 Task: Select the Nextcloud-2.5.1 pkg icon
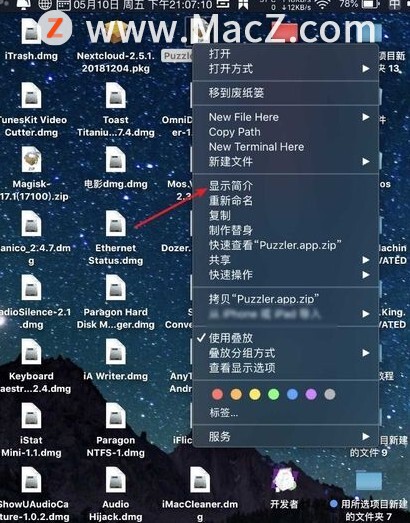coord(115,31)
